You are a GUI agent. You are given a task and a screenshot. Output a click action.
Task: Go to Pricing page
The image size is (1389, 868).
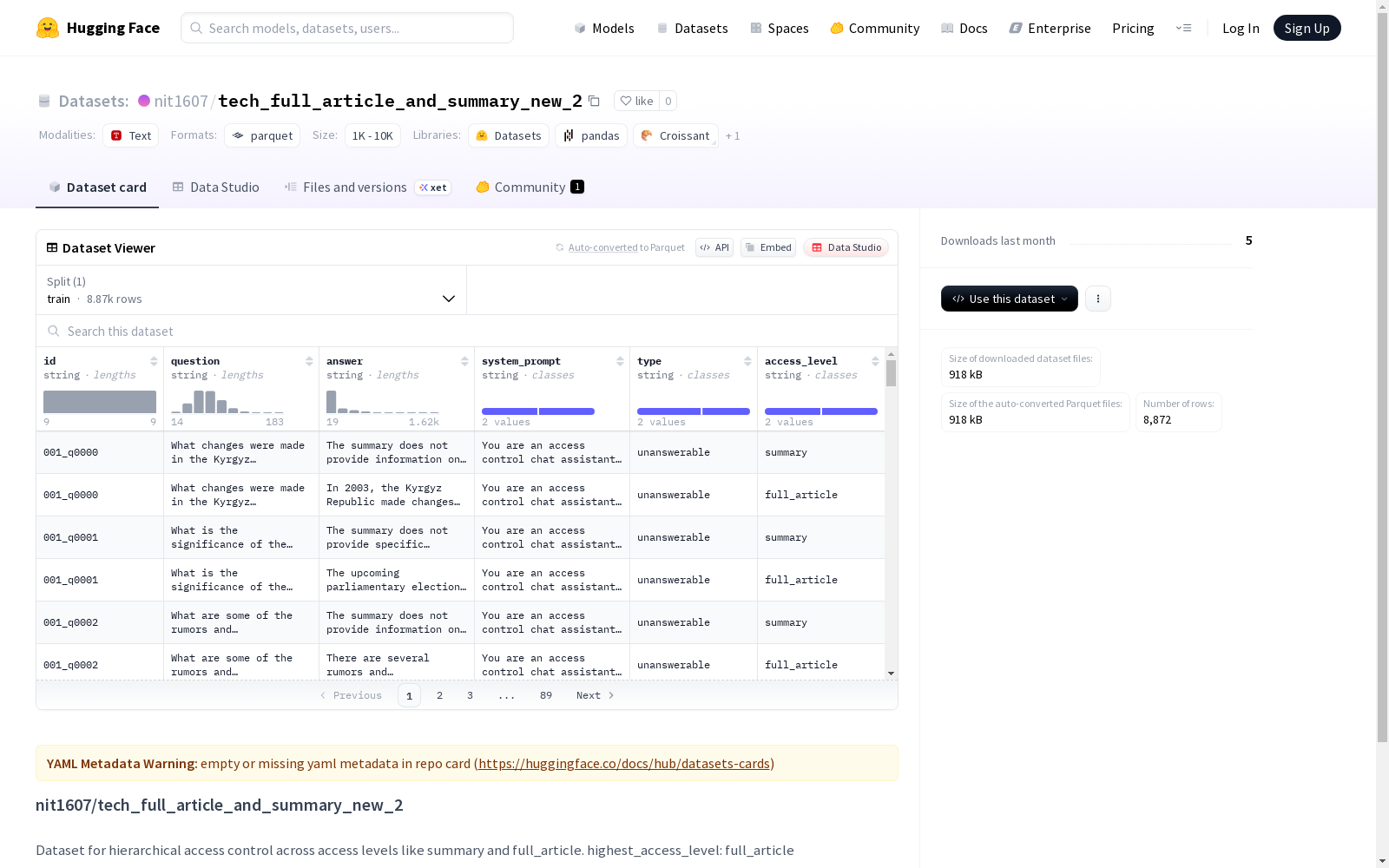click(x=1133, y=28)
